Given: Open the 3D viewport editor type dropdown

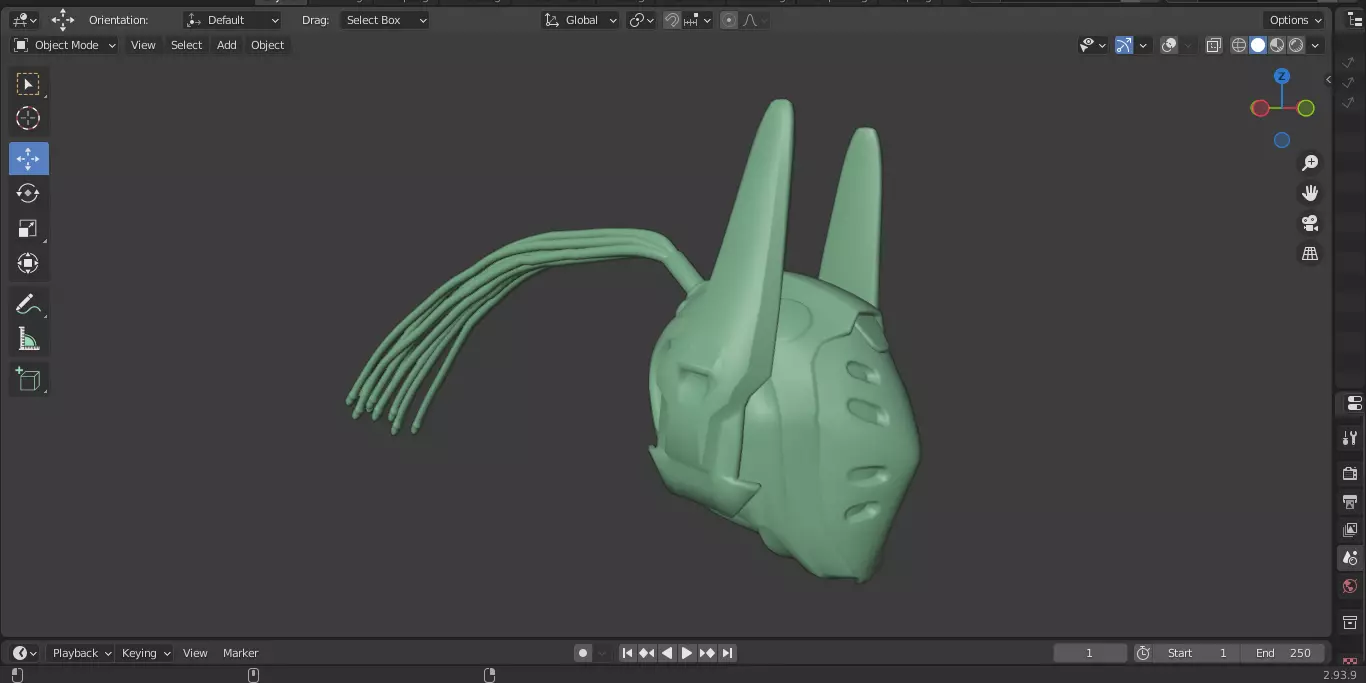Looking at the screenshot, I should tap(24, 20).
